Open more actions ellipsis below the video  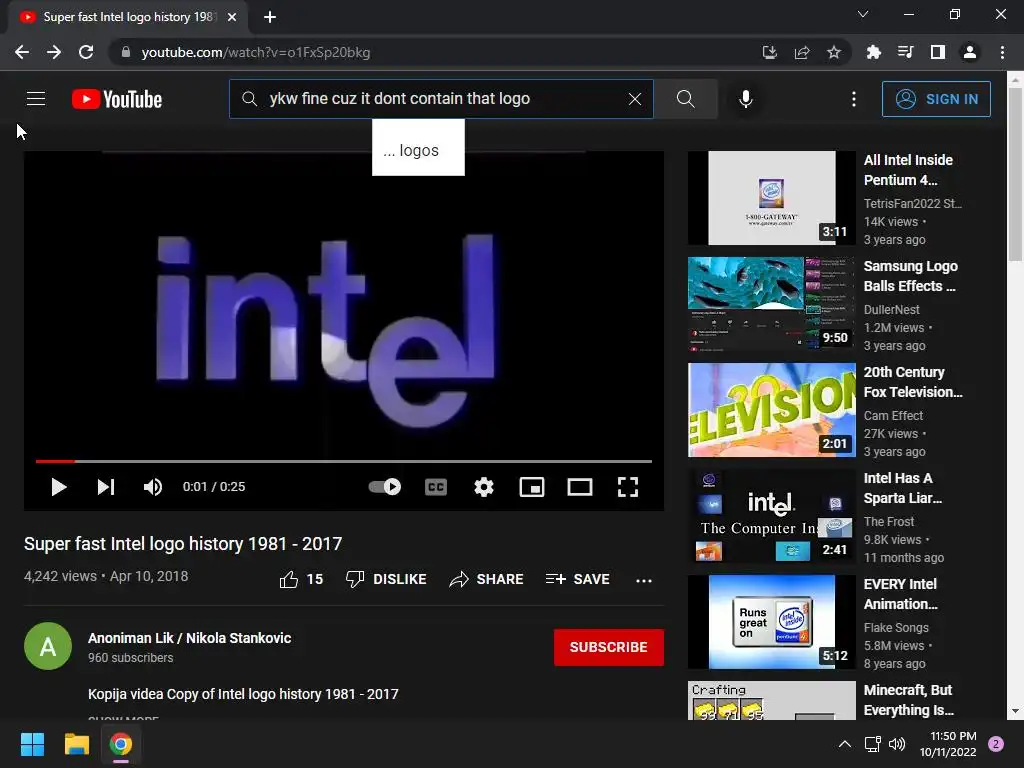tap(643, 580)
